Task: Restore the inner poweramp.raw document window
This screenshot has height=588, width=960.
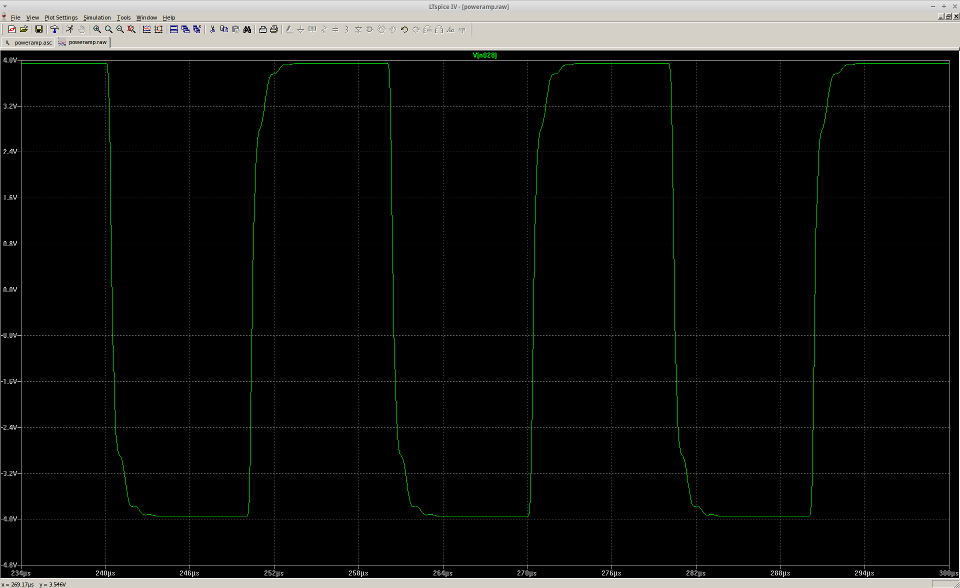Action: 948,17
